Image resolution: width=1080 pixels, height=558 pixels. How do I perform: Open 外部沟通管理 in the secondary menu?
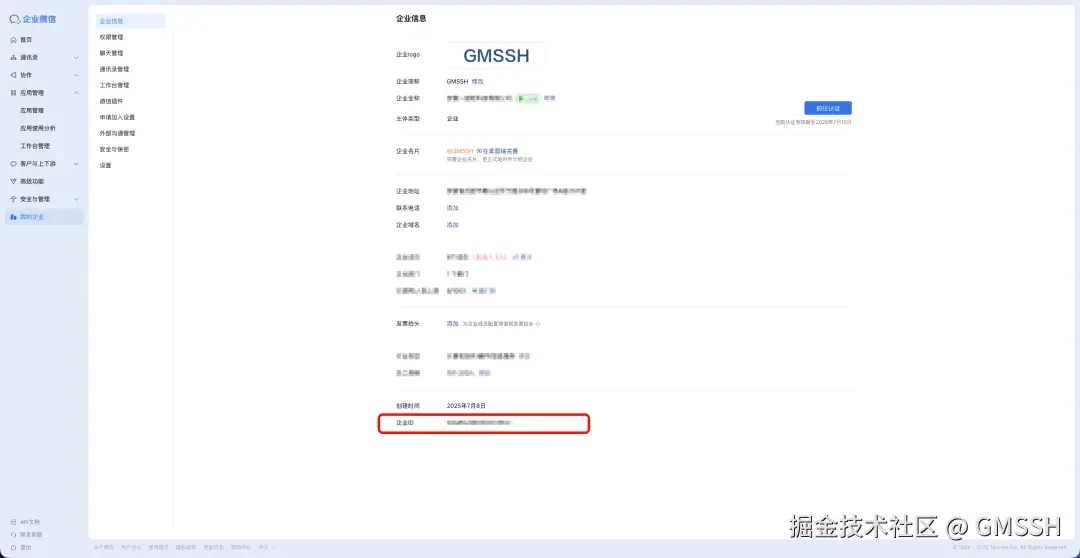click(x=117, y=133)
